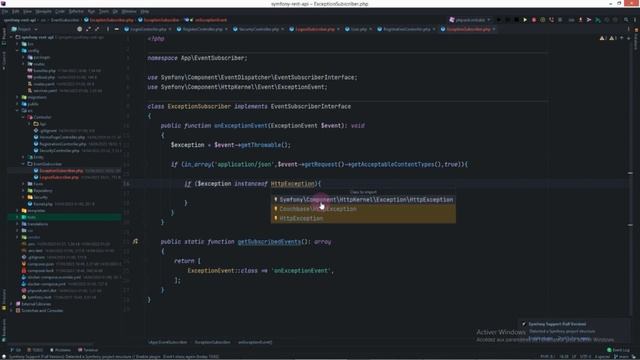Expand all nodes in Project panel
Viewport: 640px width, 360px height.
click(x=88, y=29)
